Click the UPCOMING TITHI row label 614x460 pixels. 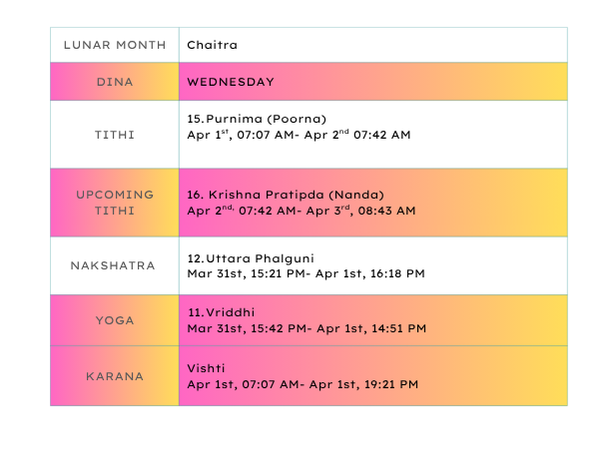pyautogui.click(x=114, y=202)
